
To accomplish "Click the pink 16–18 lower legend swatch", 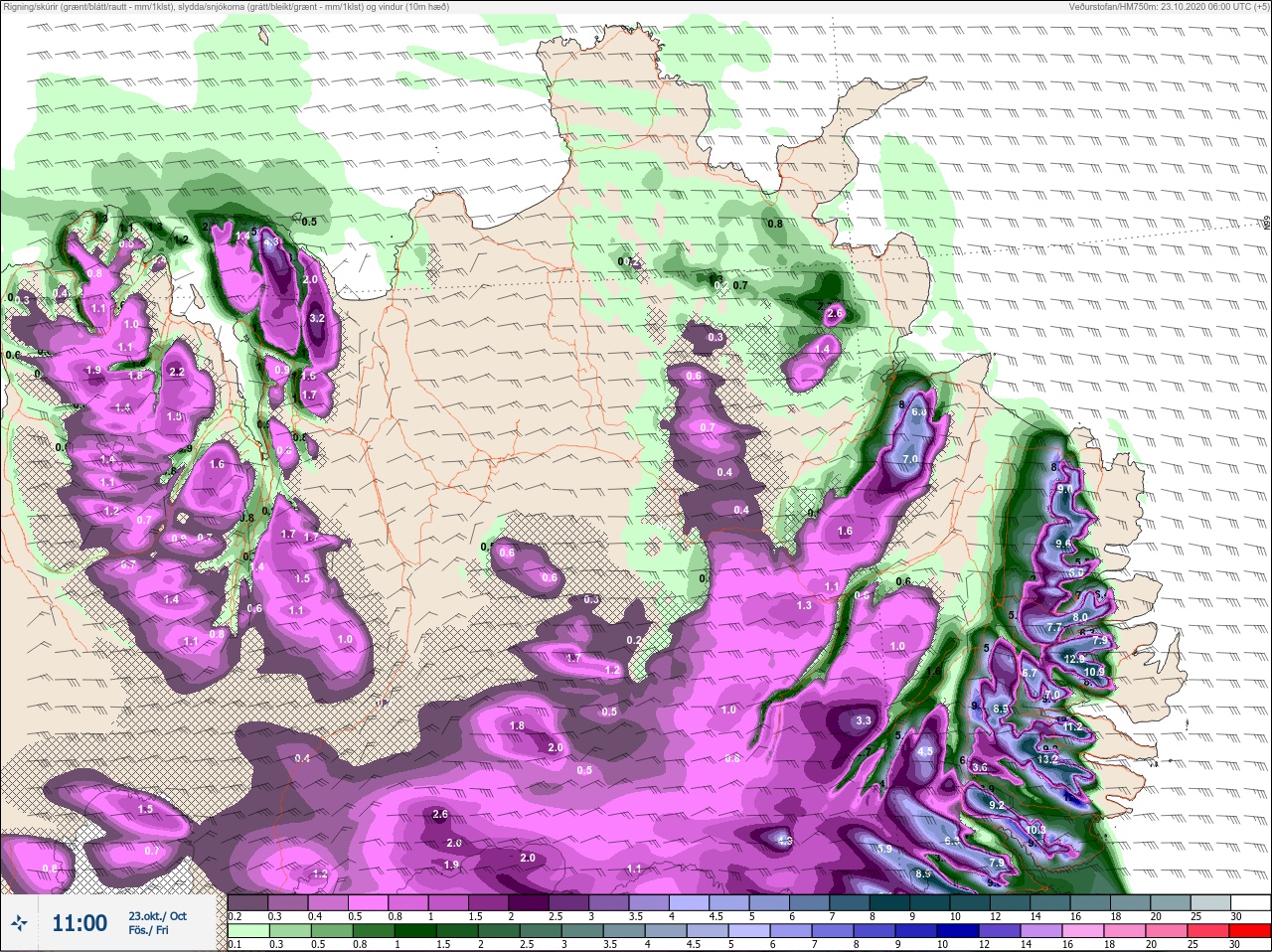I will point(1084,931).
